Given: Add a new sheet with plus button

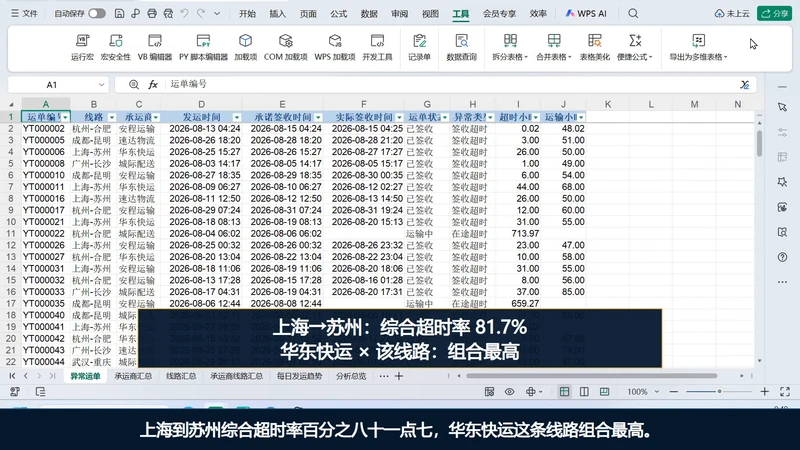Looking at the screenshot, I should (399, 376).
